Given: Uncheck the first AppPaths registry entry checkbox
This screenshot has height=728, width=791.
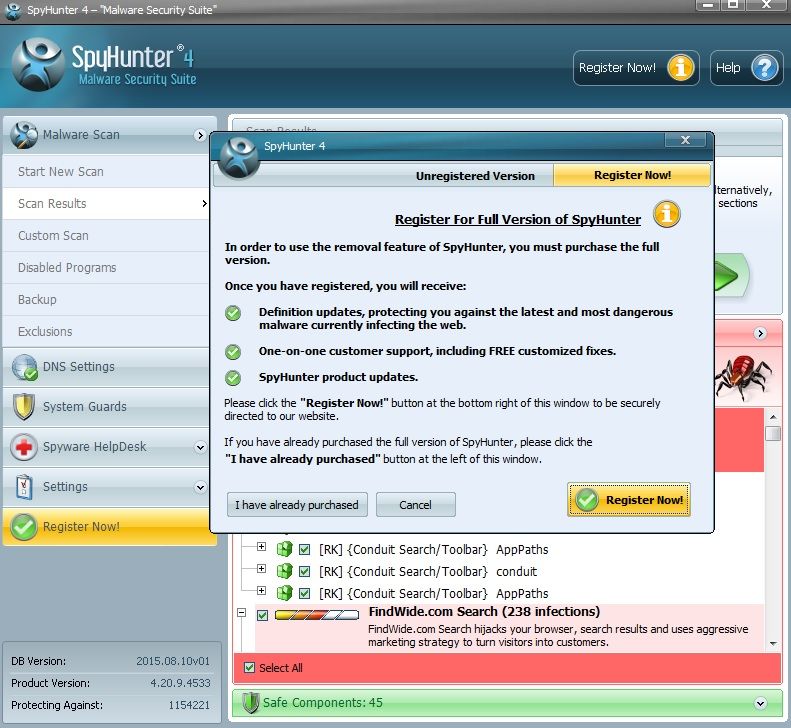Looking at the screenshot, I should click(304, 549).
